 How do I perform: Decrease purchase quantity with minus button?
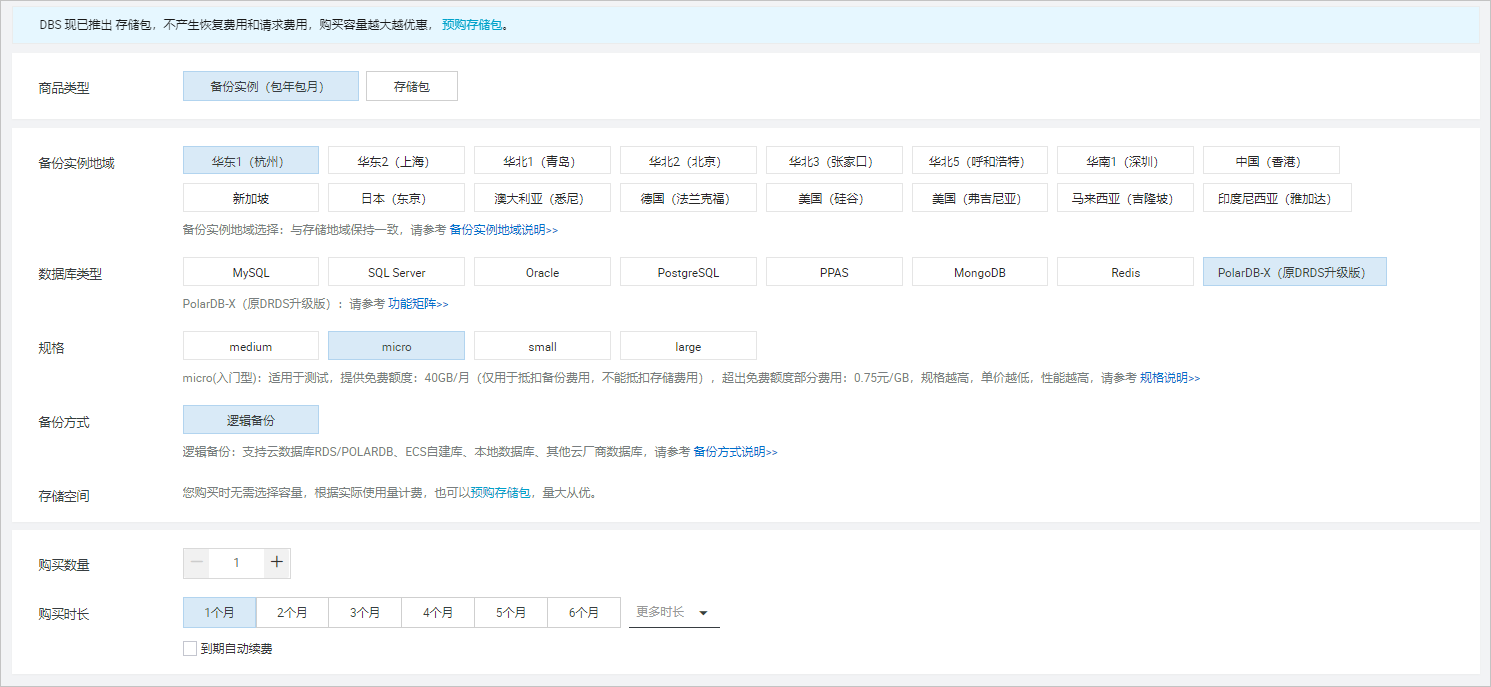[x=197, y=563]
